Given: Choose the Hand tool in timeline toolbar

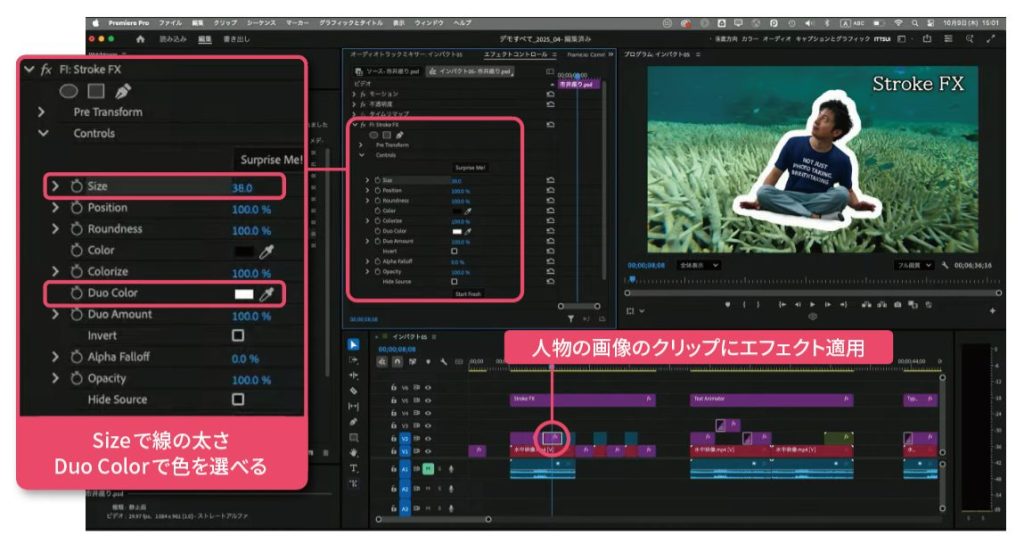Looking at the screenshot, I should (353, 452).
